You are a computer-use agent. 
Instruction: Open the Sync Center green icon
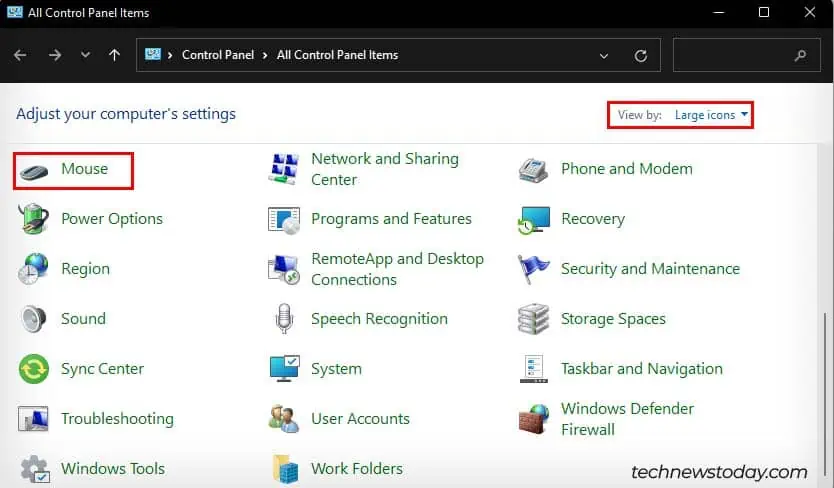(34, 369)
